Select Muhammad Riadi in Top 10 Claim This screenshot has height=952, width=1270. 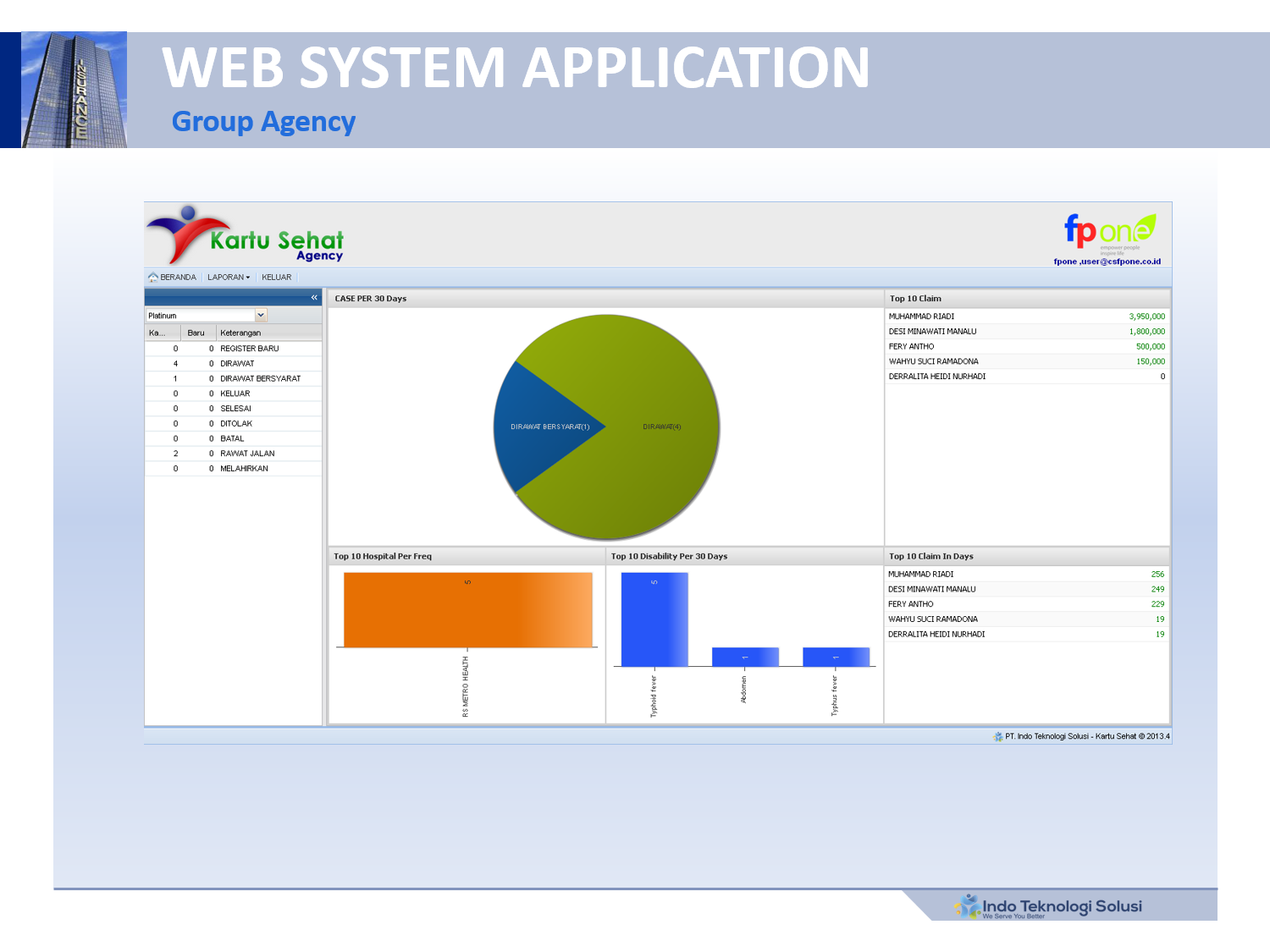(x=921, y=316)
